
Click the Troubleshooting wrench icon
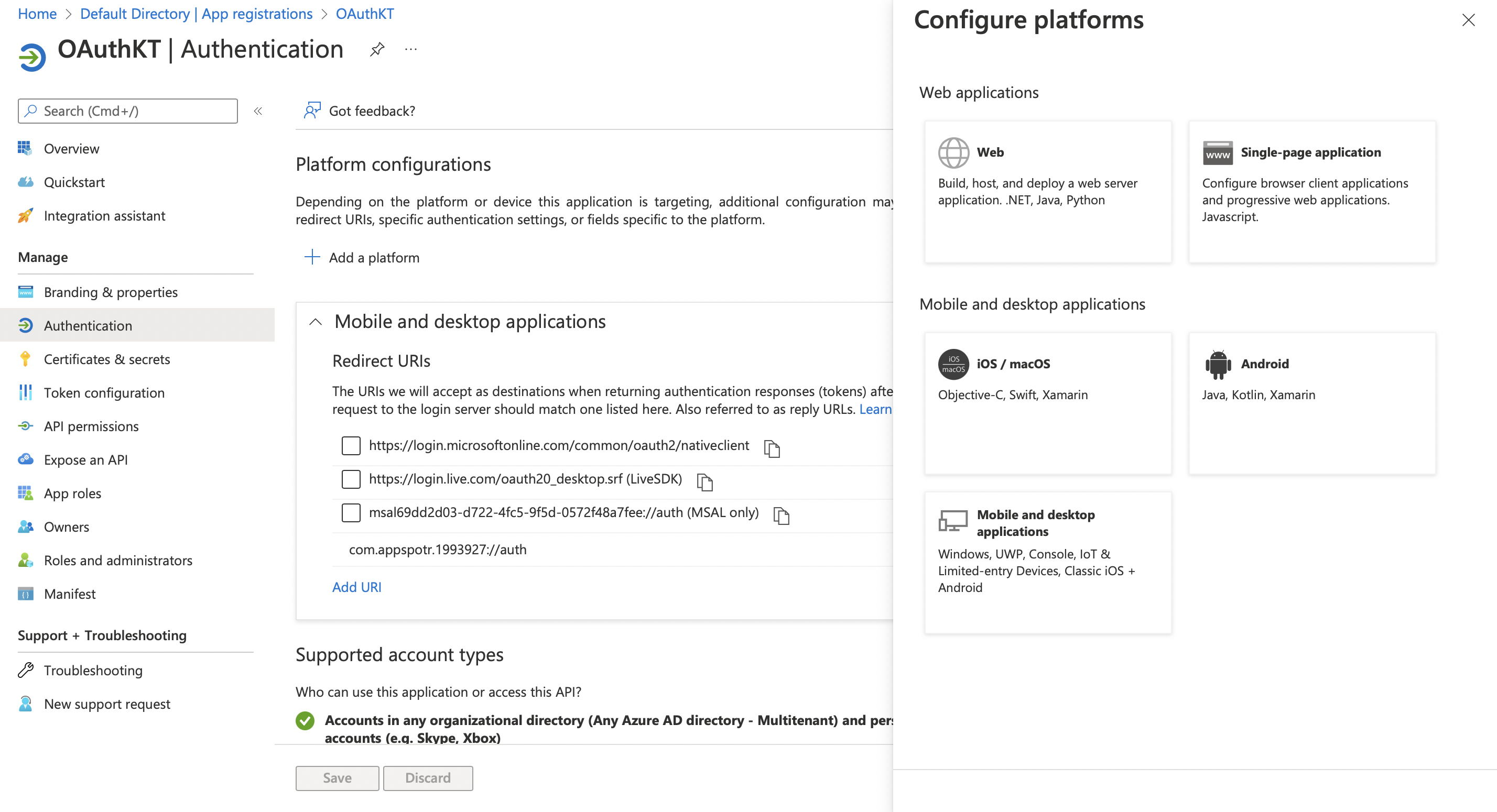25,671
